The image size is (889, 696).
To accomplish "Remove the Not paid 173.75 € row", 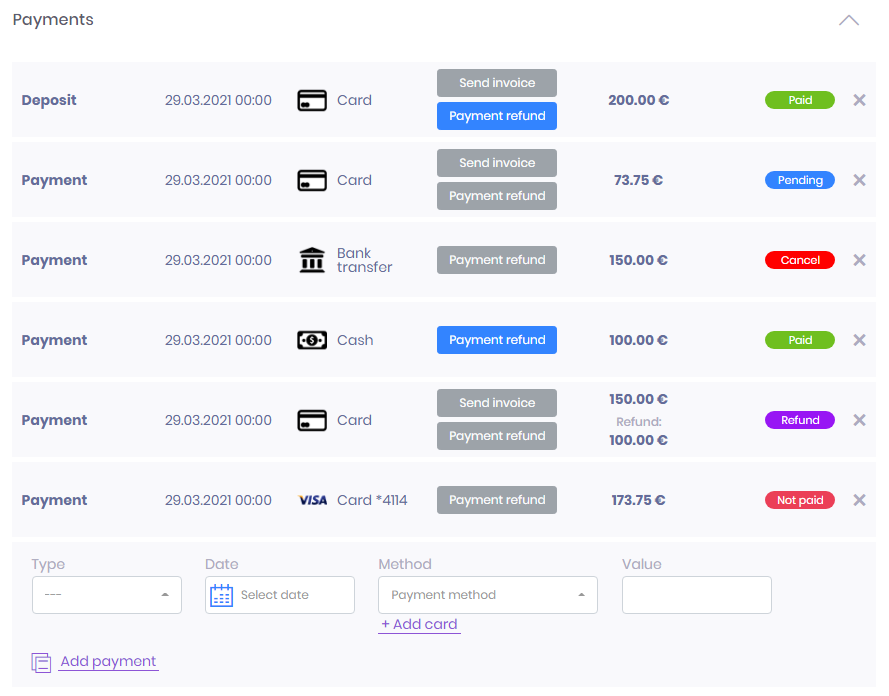I will coord(860,500).
